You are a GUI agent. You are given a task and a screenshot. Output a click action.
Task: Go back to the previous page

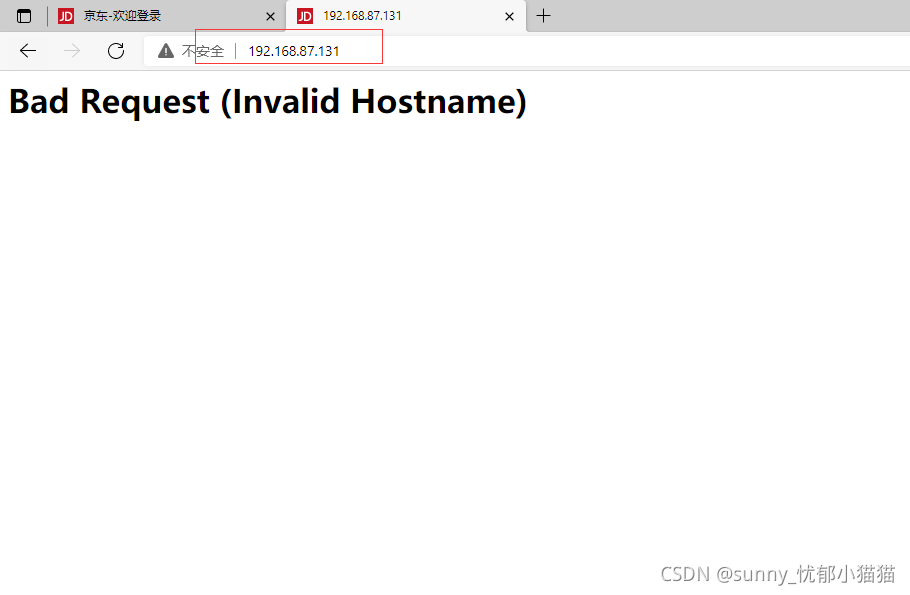tap(28, 51)
